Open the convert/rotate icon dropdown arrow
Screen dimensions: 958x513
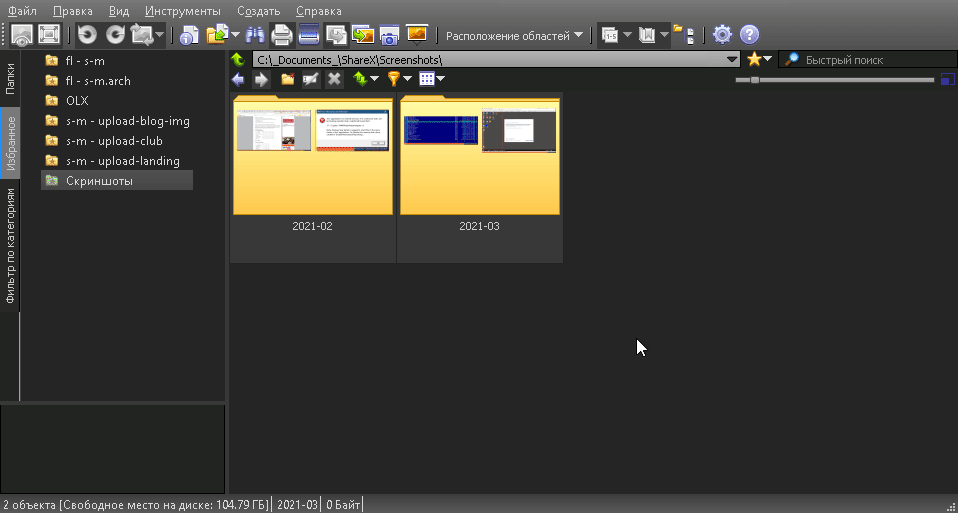[x=159, y=35]
